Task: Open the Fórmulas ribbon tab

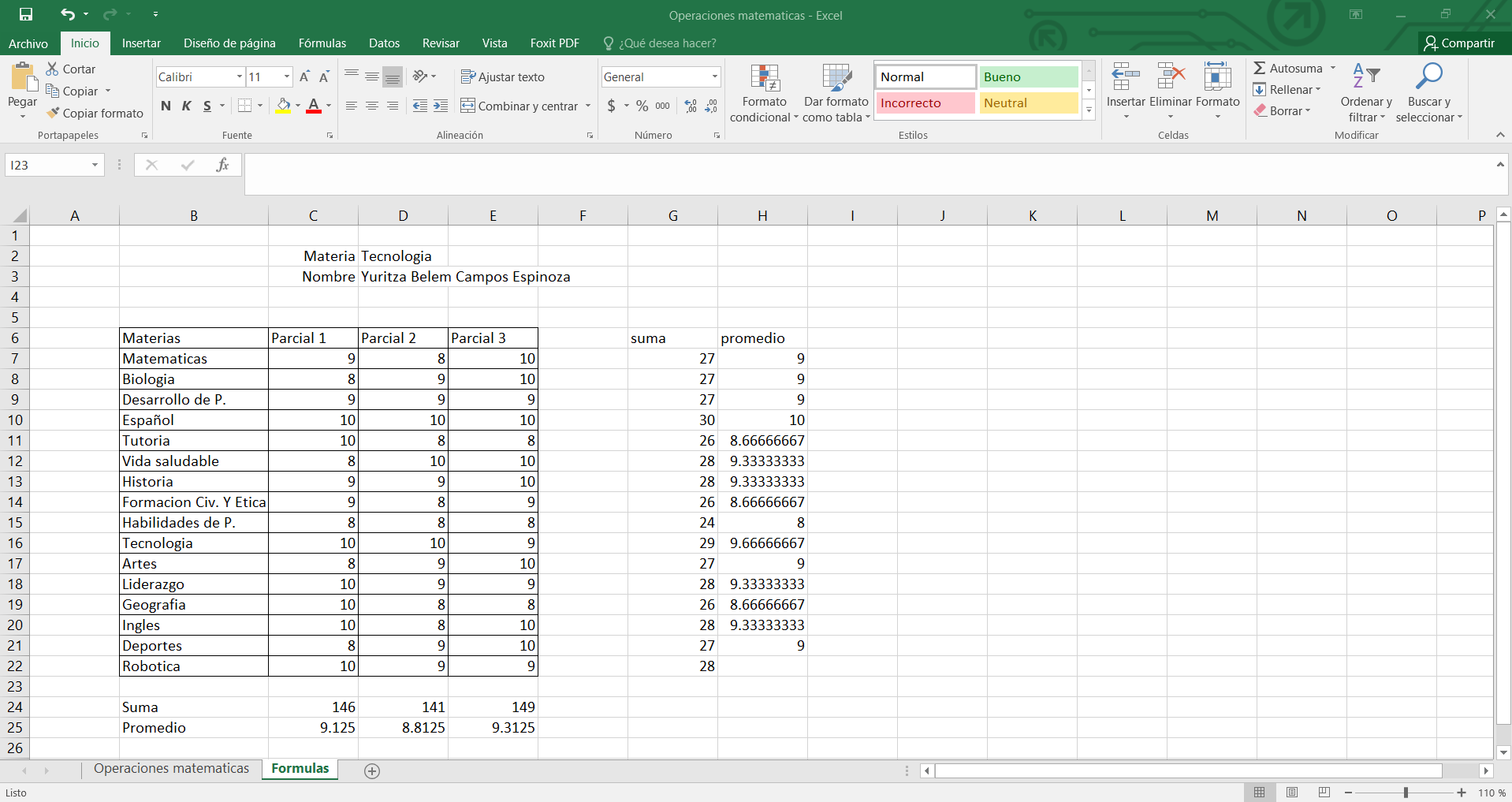Action: coord(322,43)
